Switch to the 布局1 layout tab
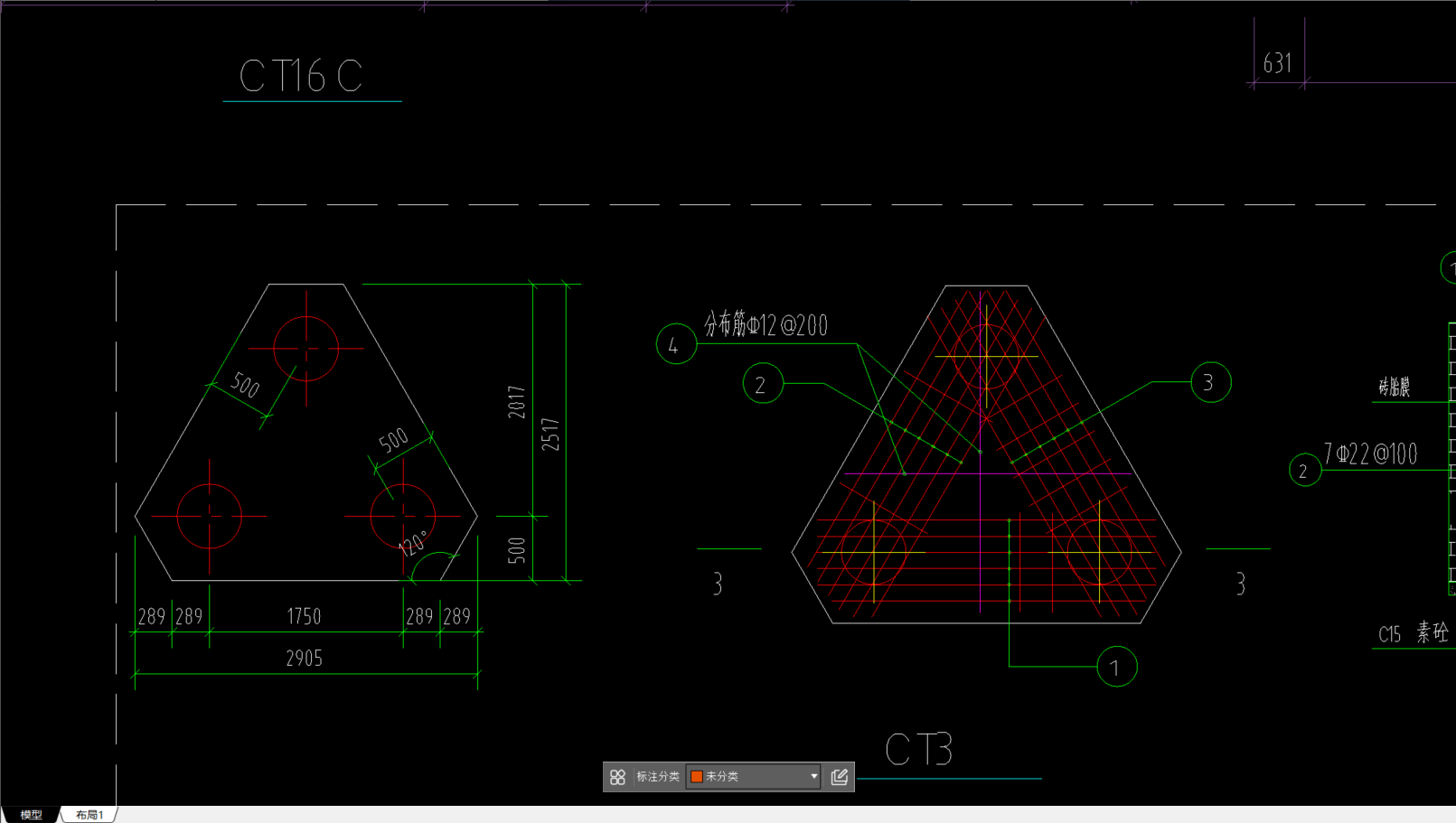 pos(89,815)
